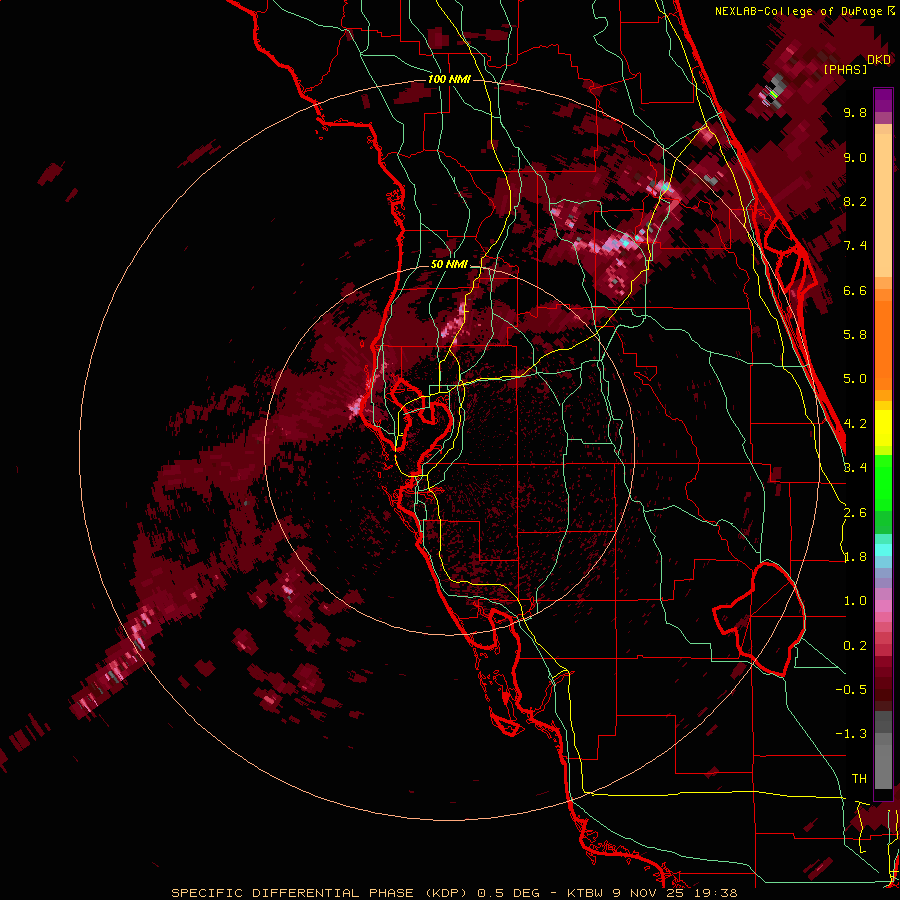Select the orange color bar segment near 5.8
This screenshot has width=900, height=900.
(x=883, y=344)
